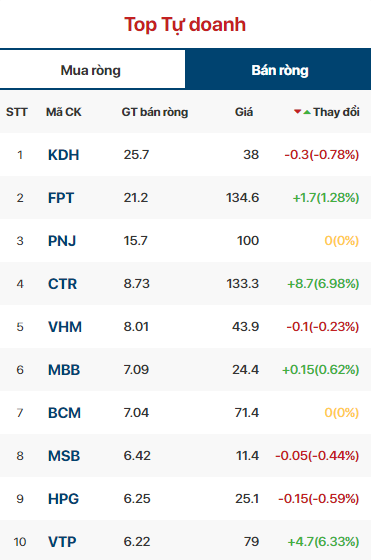Open the BCM stock code
The image size is (371, 560).
(65, 413)
